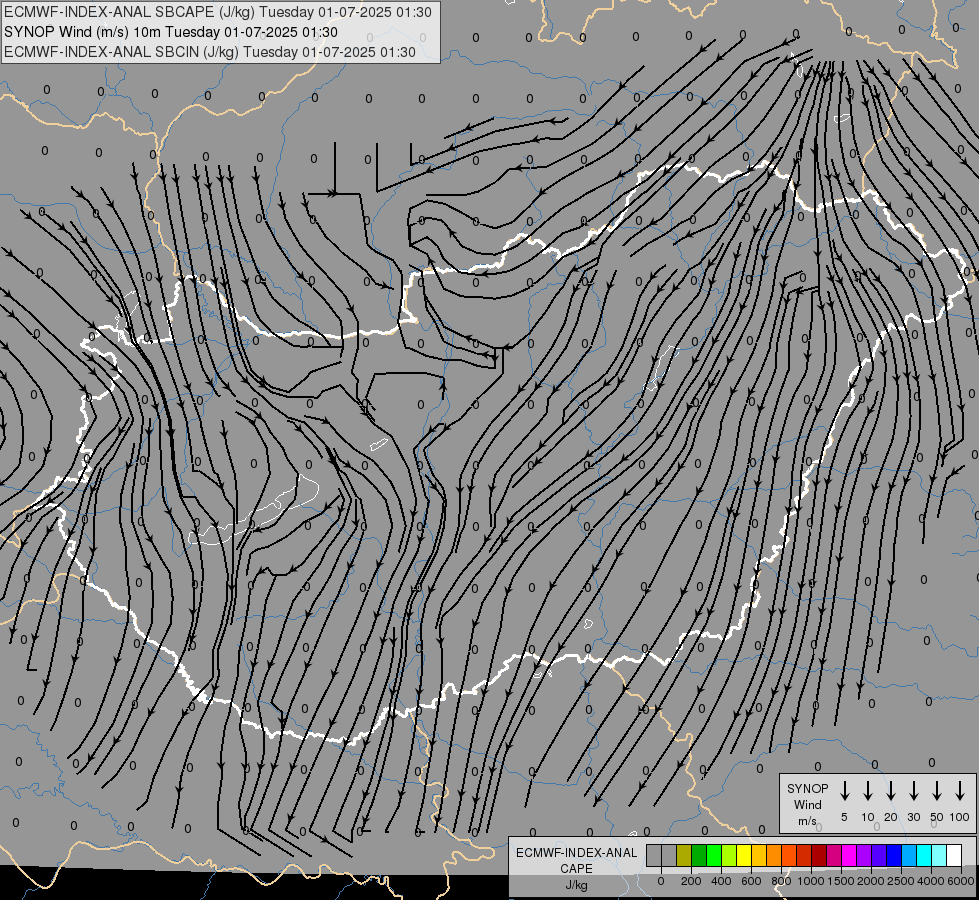Pick the bright green CAPE color swatch
Screen dimensions: 979x900
[x=714, y=855]
